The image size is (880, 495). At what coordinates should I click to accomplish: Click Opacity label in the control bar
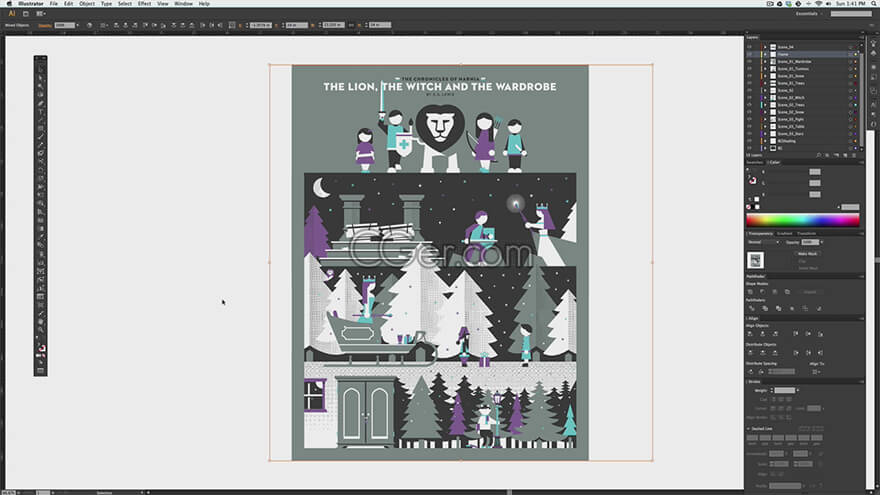(x=45, y=25)
